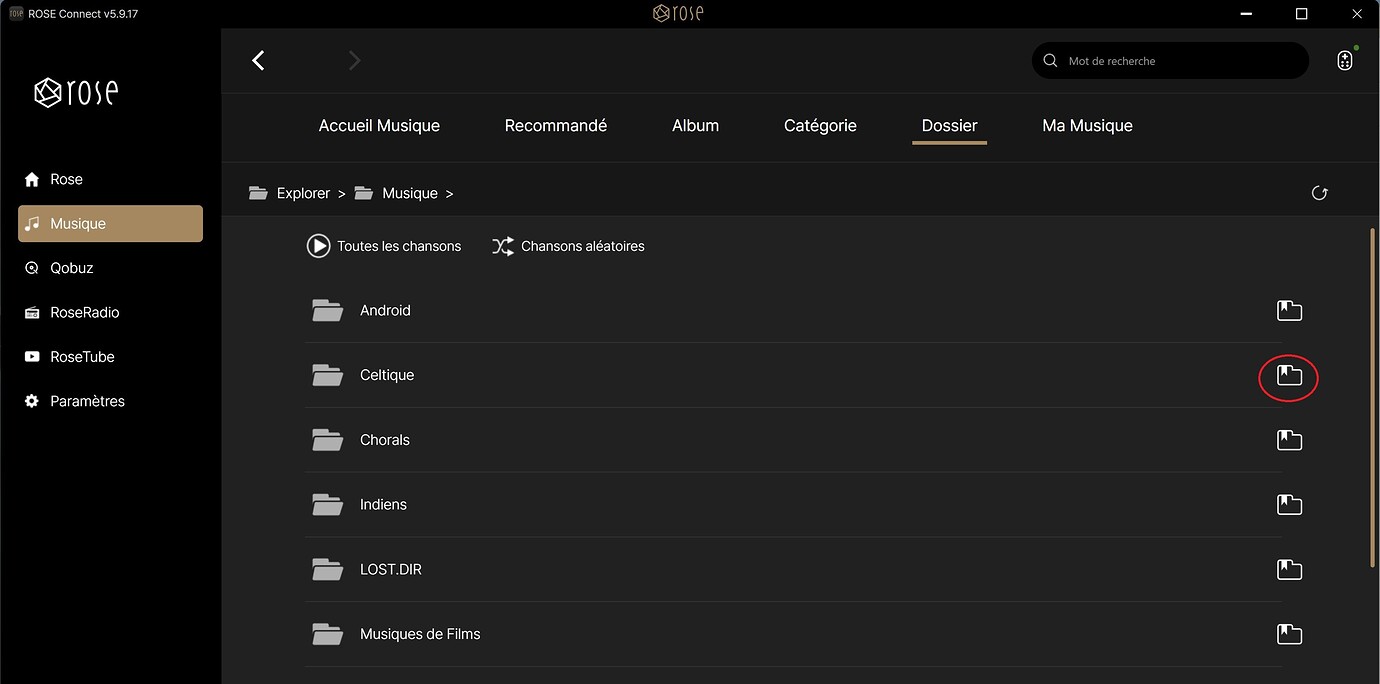Switch to the Catégorie tab

[x=820, y=126]
